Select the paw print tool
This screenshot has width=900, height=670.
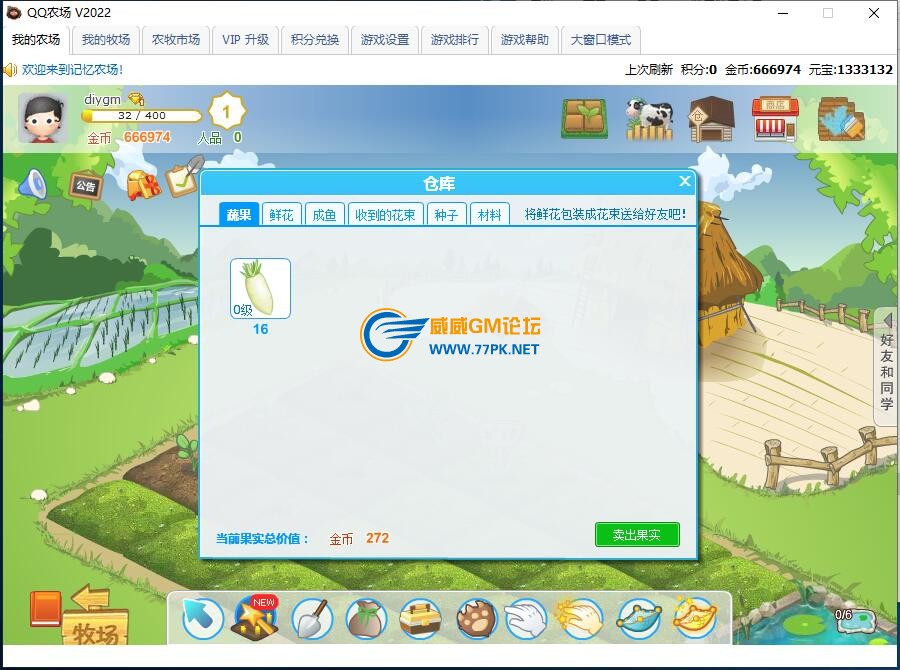pos(476,618)
